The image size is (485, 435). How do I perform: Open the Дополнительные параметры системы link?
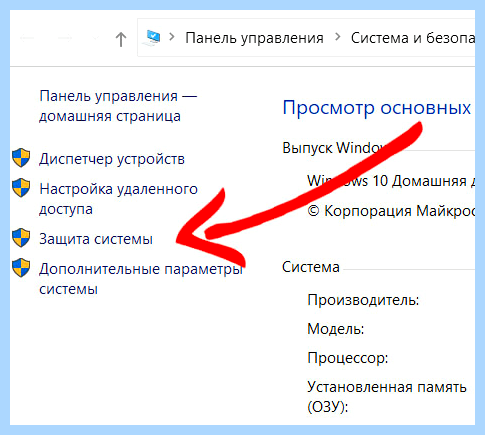(141, 279)
